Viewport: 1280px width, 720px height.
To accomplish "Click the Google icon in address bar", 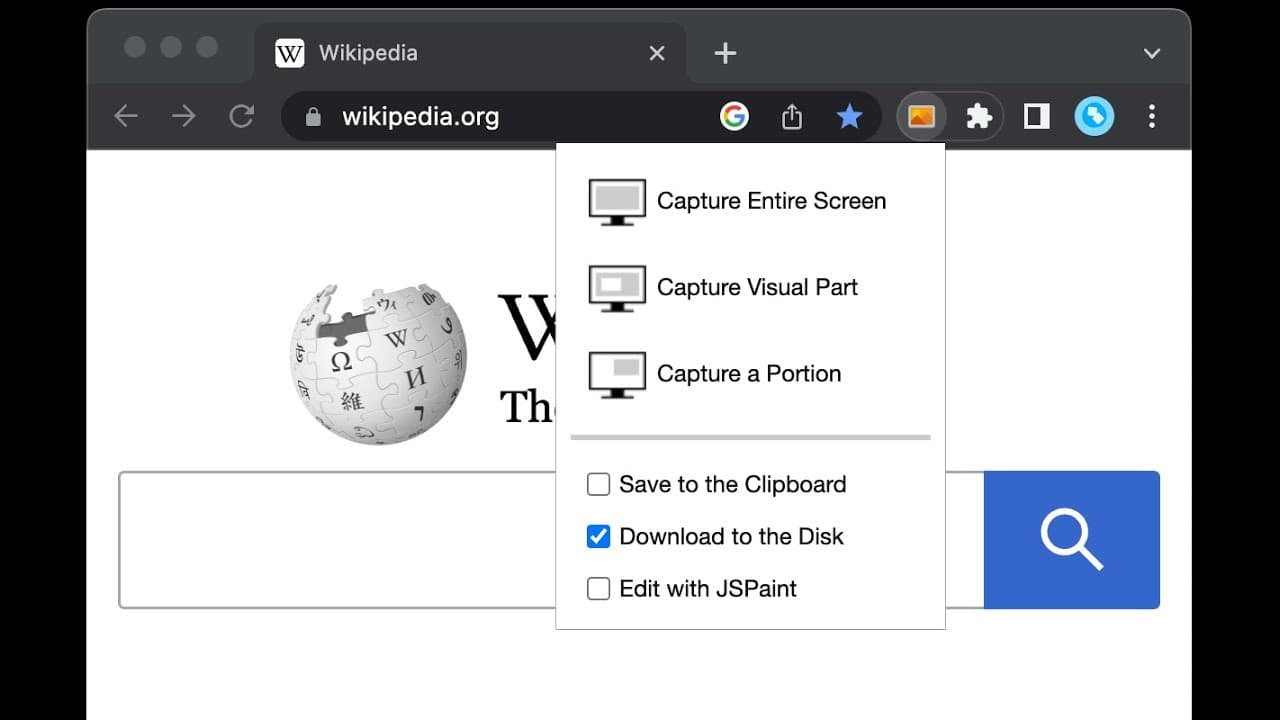I will click(734, 117).
